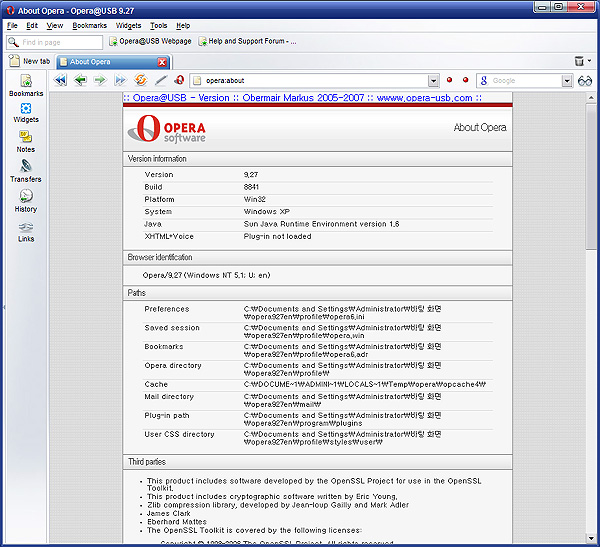
Task: Click the scrollbar down arrow
Action: point(591,538)
